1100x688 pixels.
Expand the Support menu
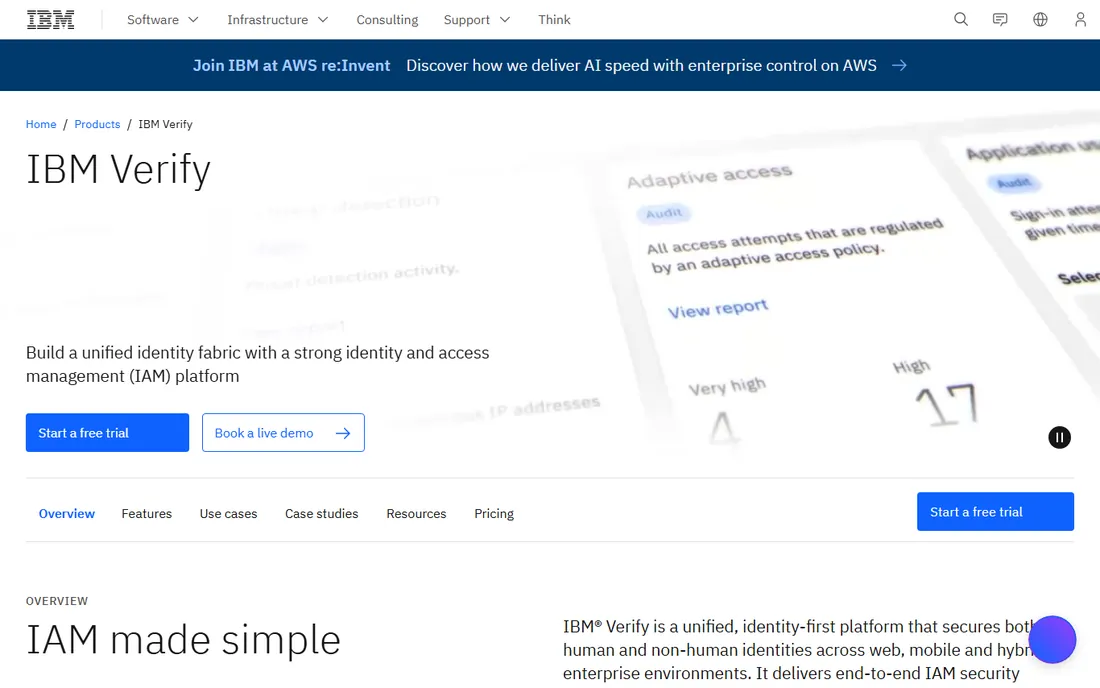(x=476, y=20)
